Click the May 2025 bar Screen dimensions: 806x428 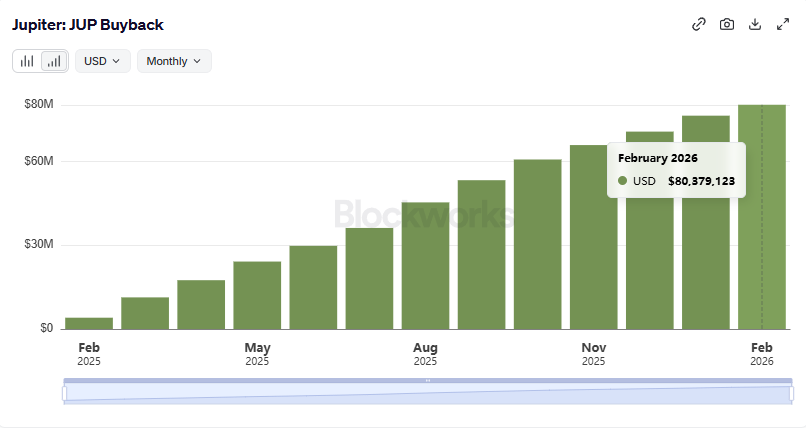point(257,295)
